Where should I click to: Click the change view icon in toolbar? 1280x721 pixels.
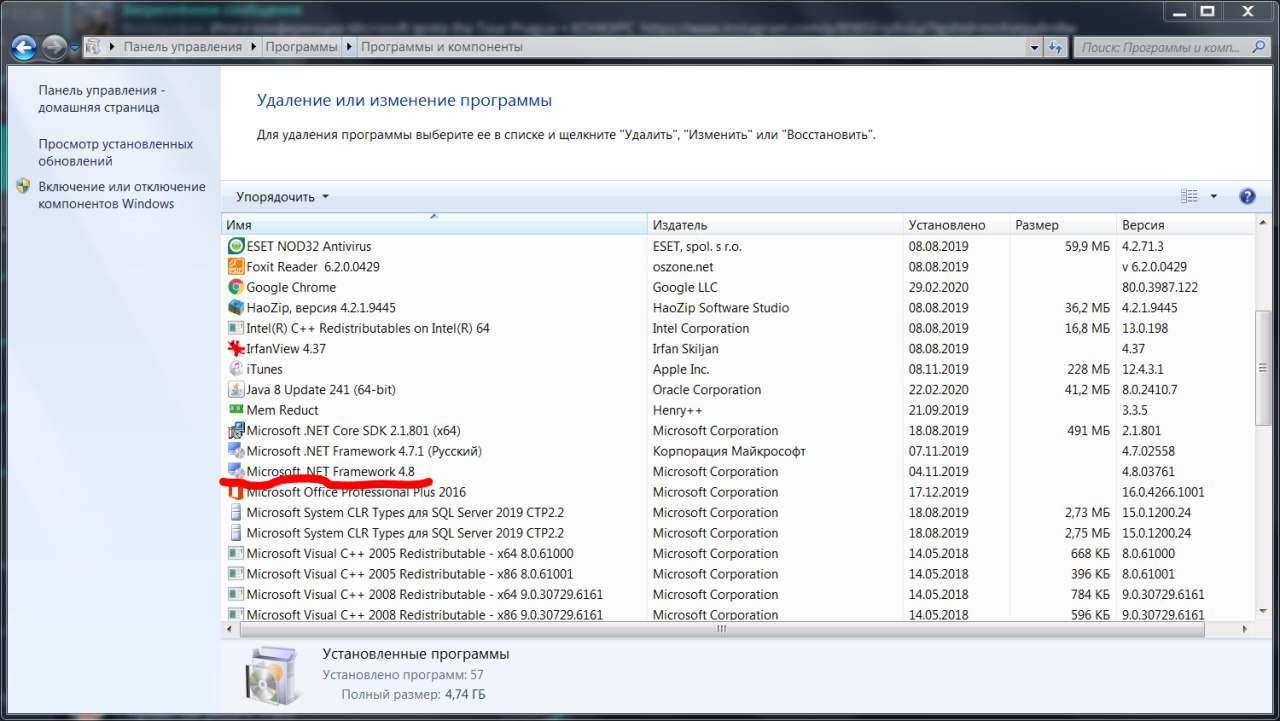(1189, 197)
